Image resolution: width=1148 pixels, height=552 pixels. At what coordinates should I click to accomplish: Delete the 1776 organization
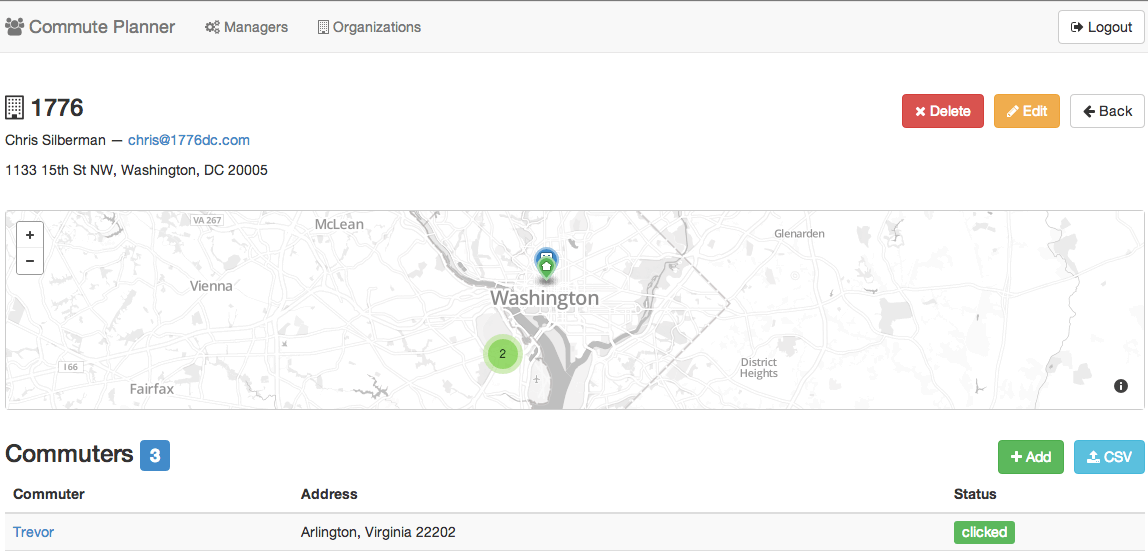[x=943, y=111]
